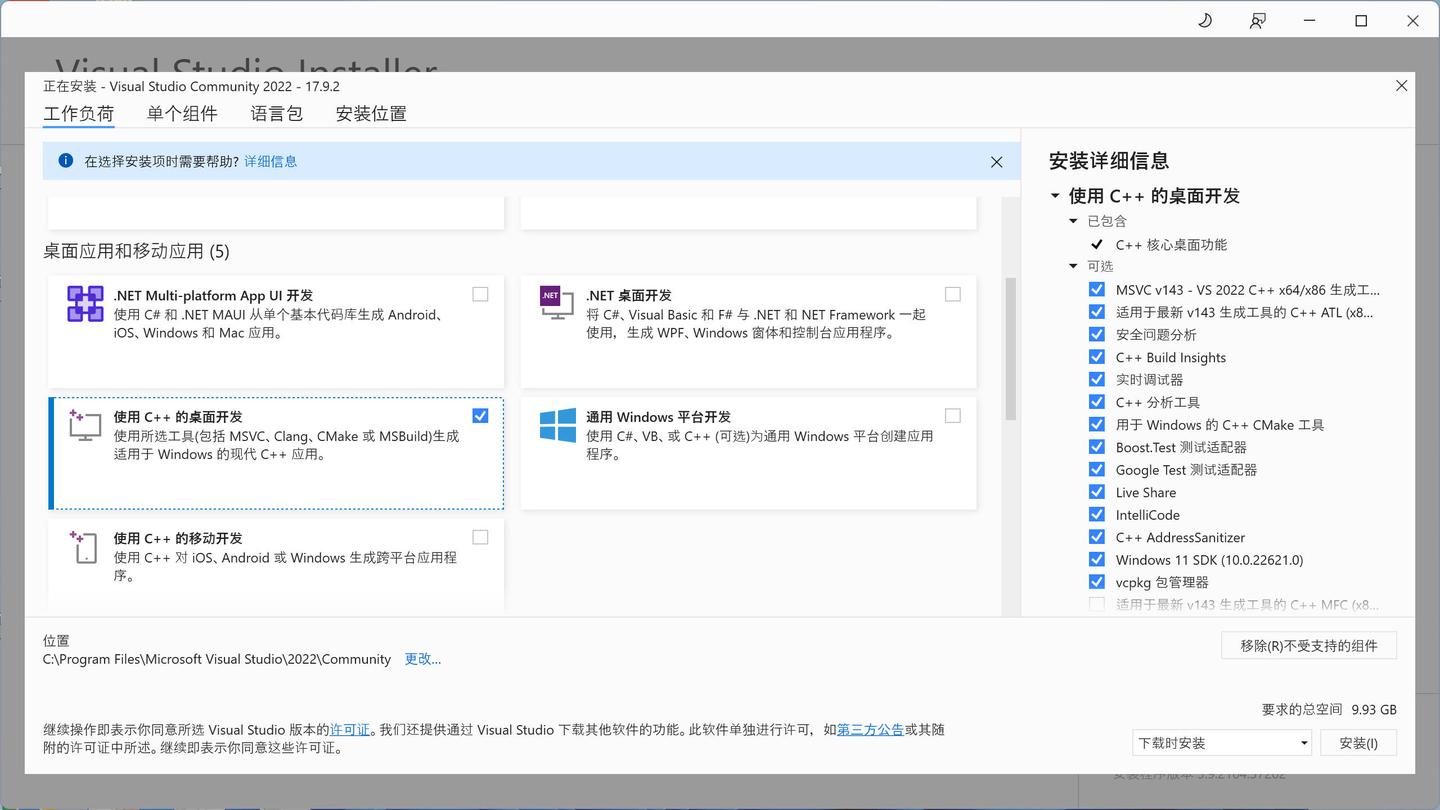
Task: Disable the vcpkg 包管理器 component
Action: 1097,582
